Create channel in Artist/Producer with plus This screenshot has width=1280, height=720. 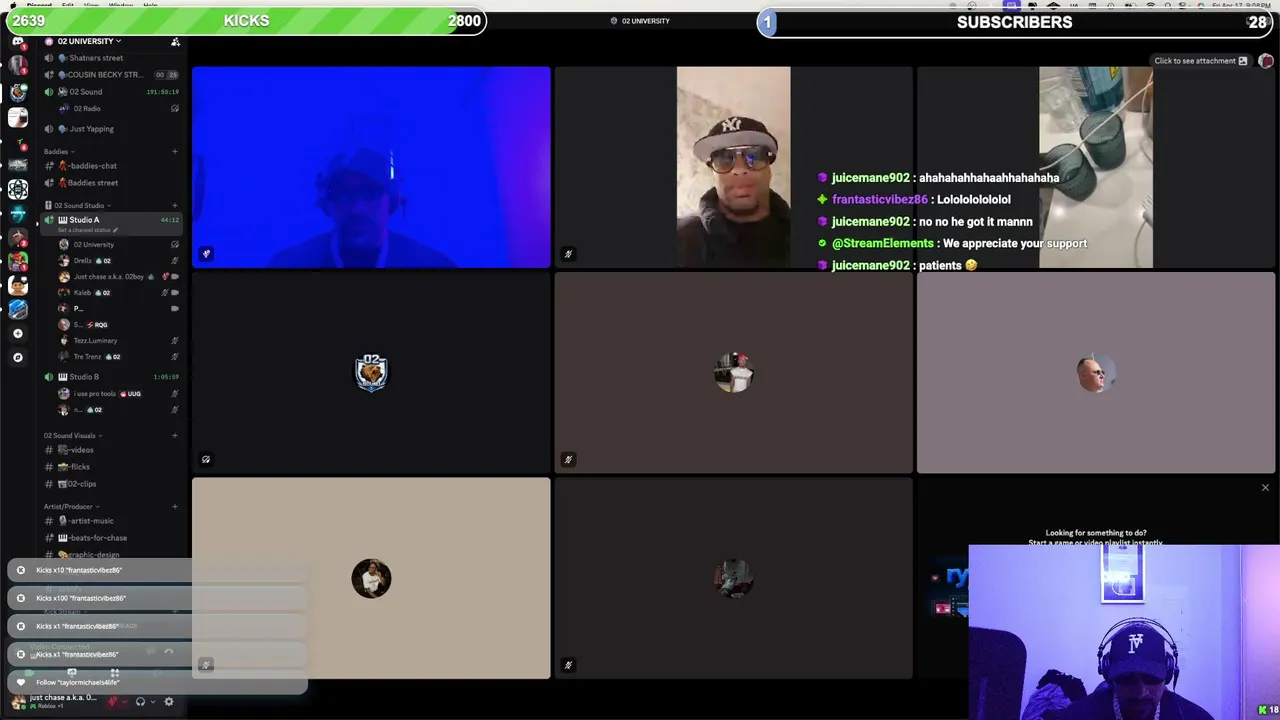point(175,506)
